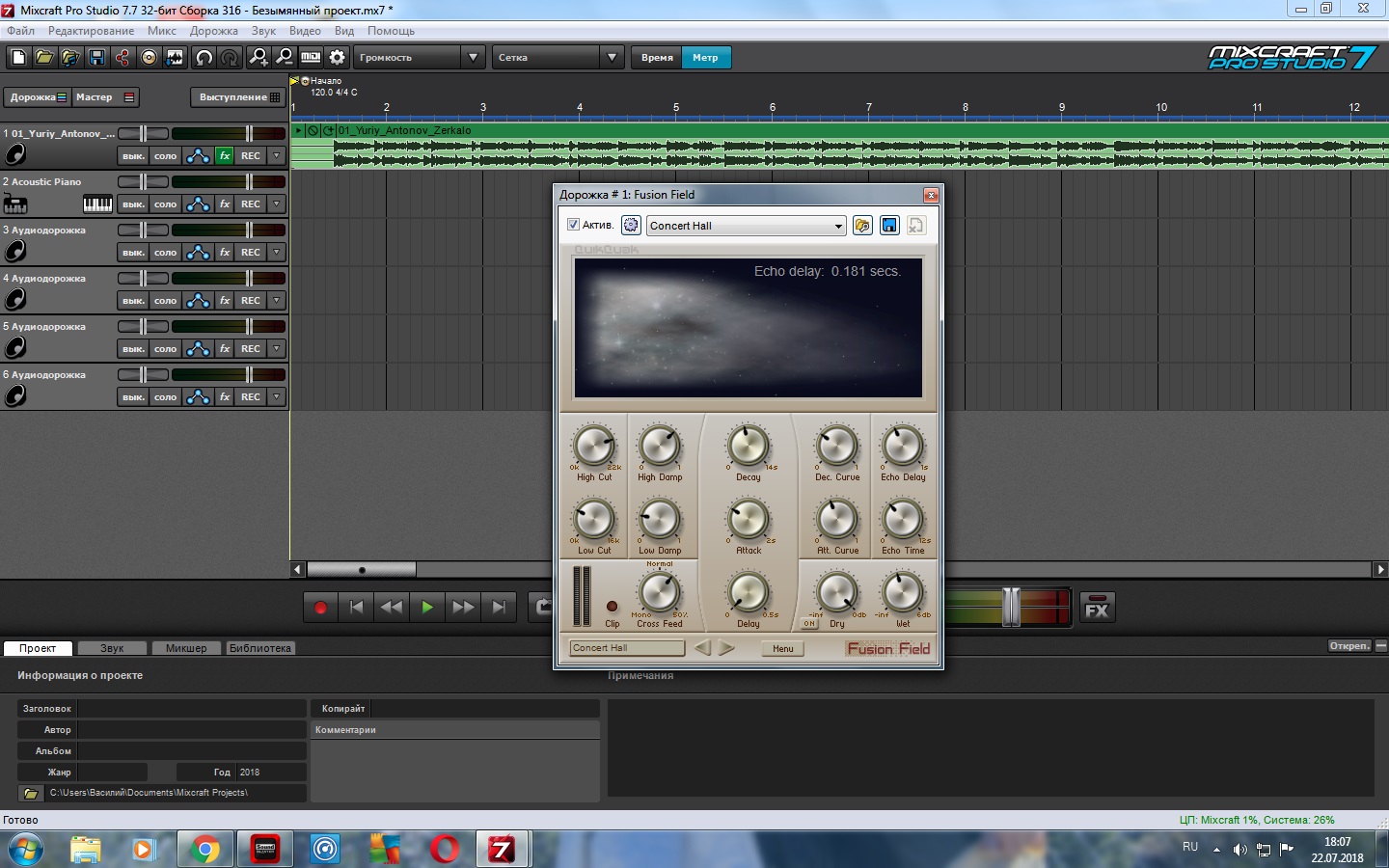The width and height of the screenshot is (1389, 868).
Task: Switch to the 'Звук' bottom tab
Action: 112,648
